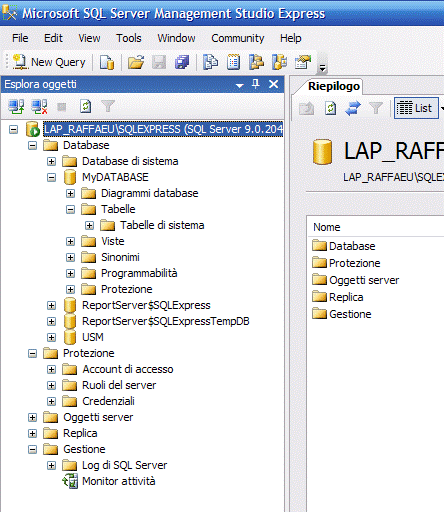
Task: Click the New Query toolbar button
Action: coord(49,62)
